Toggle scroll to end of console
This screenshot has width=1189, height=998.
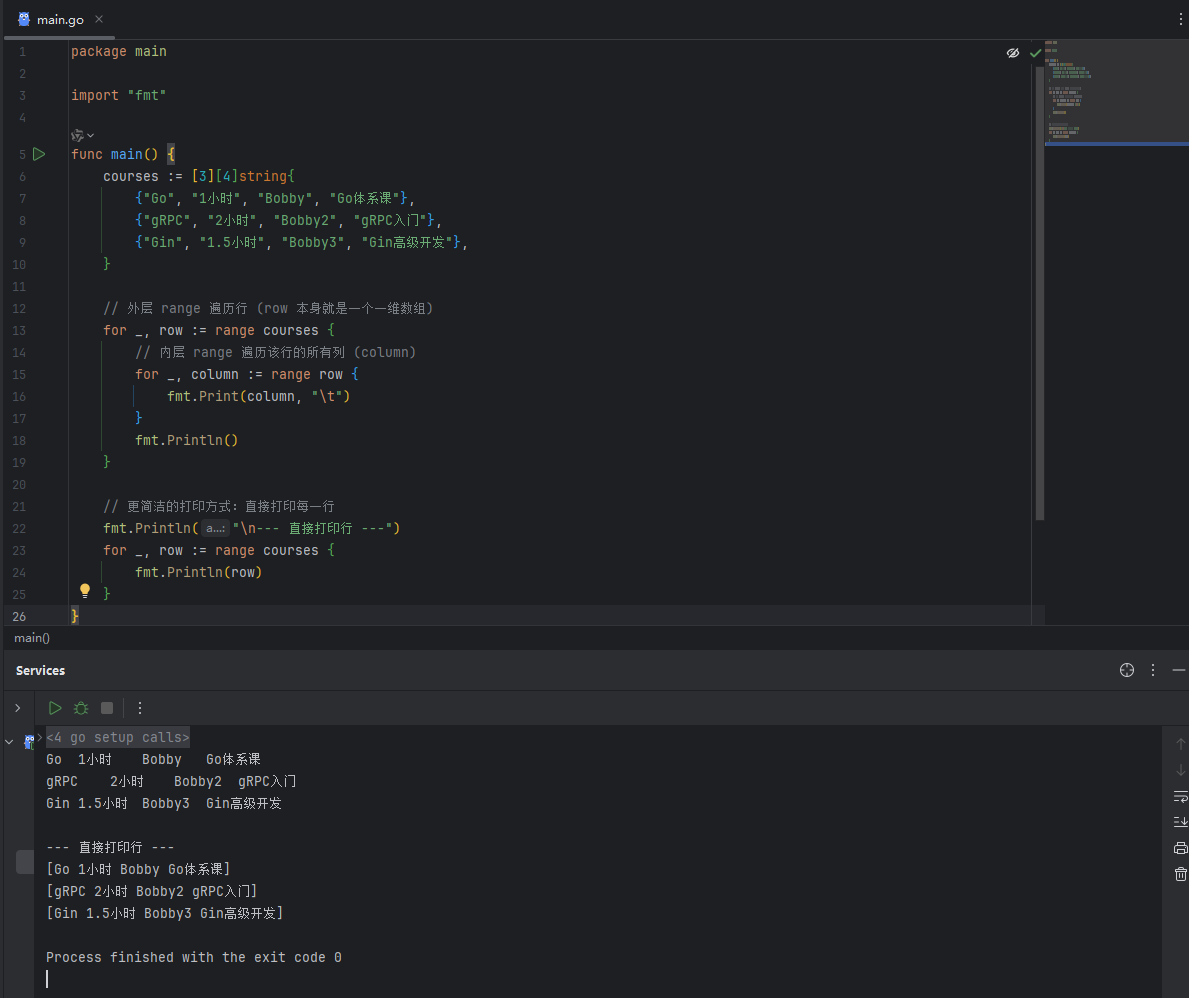coord(1180,822)
